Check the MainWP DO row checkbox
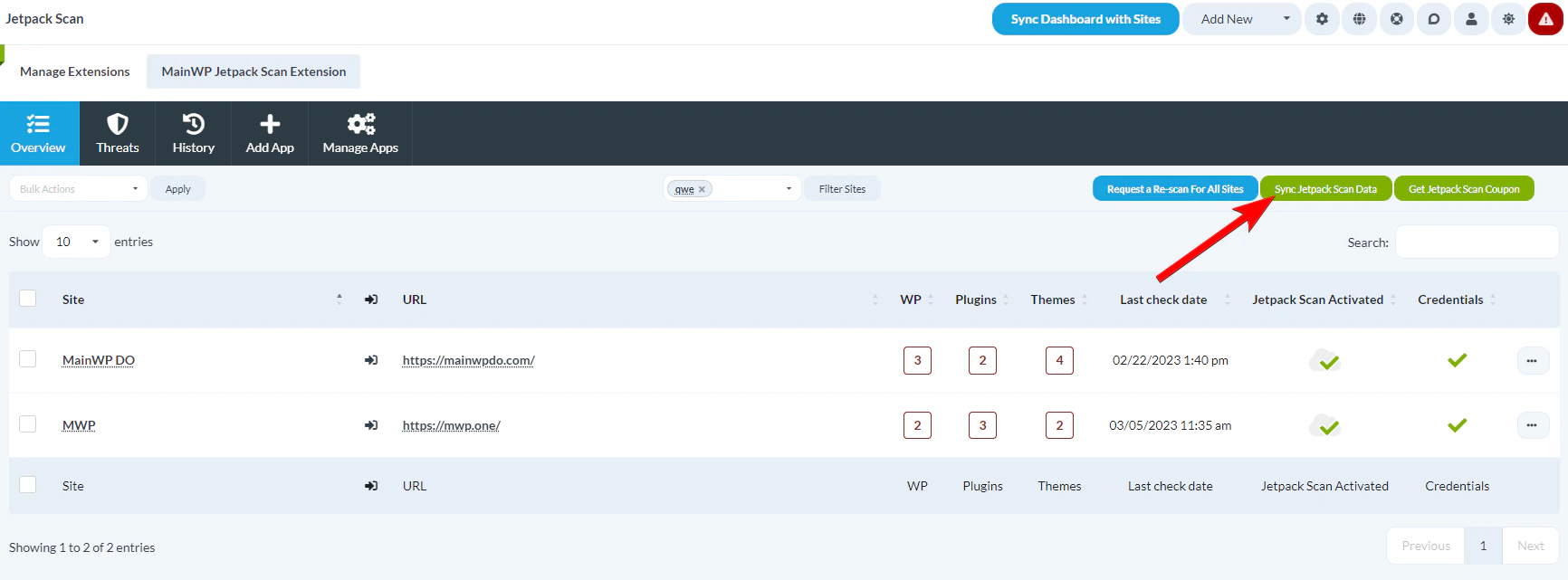This screenshot has width=1568, height=580. pos(28,359)
